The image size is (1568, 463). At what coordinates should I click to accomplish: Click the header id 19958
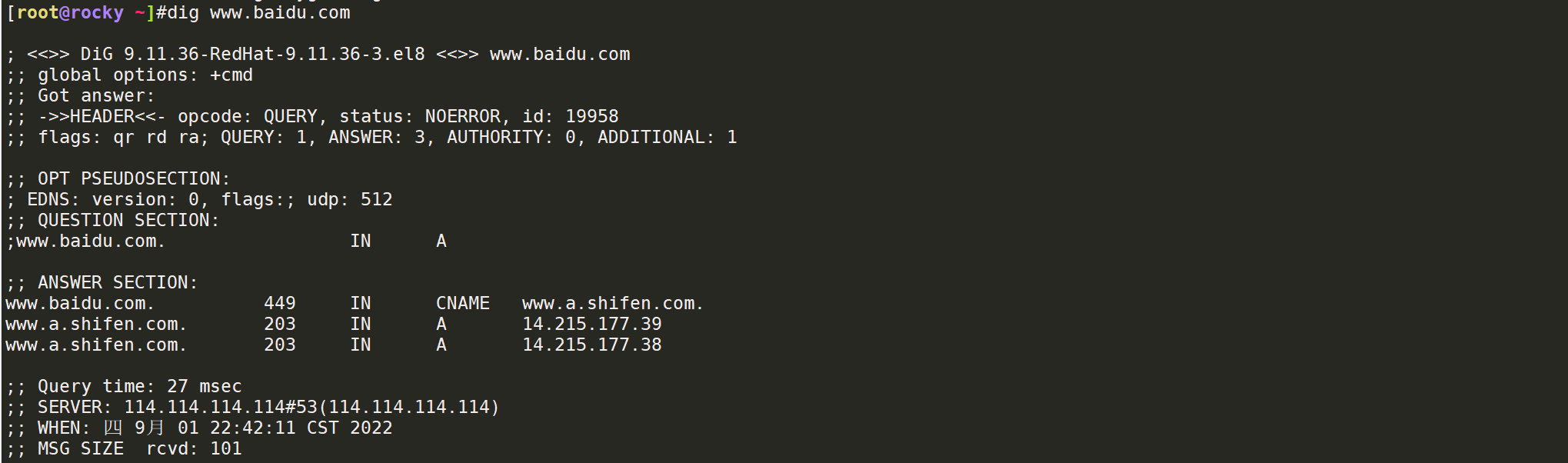tap(571, 117)
